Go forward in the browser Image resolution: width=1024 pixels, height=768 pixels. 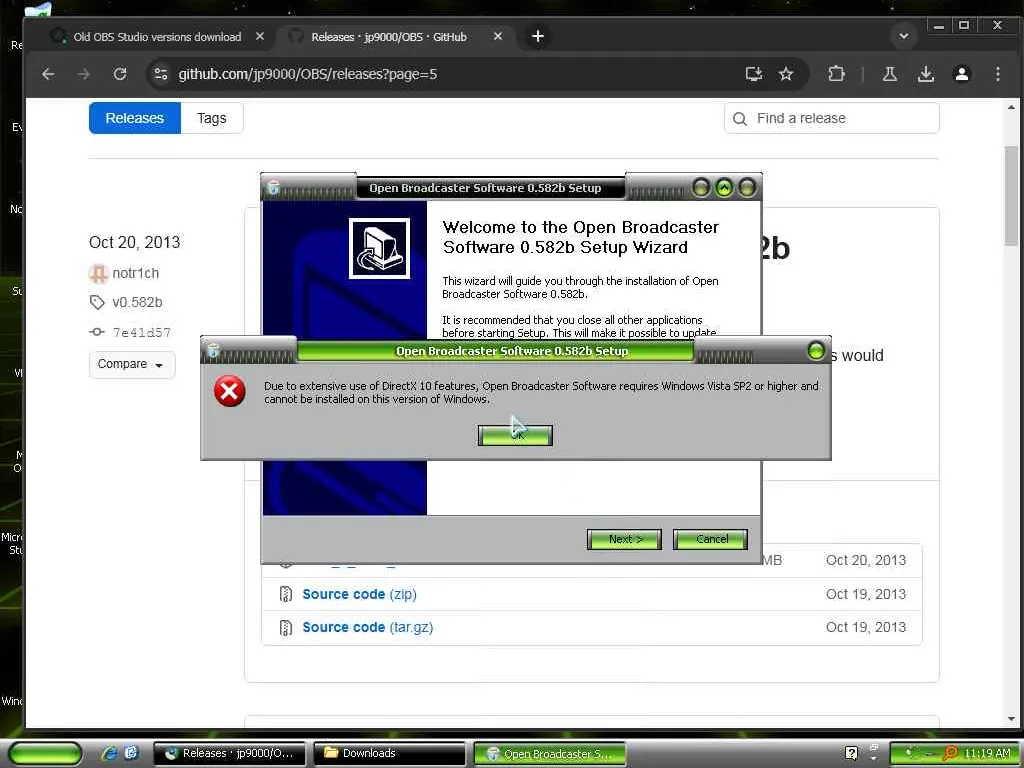[84, 74]
